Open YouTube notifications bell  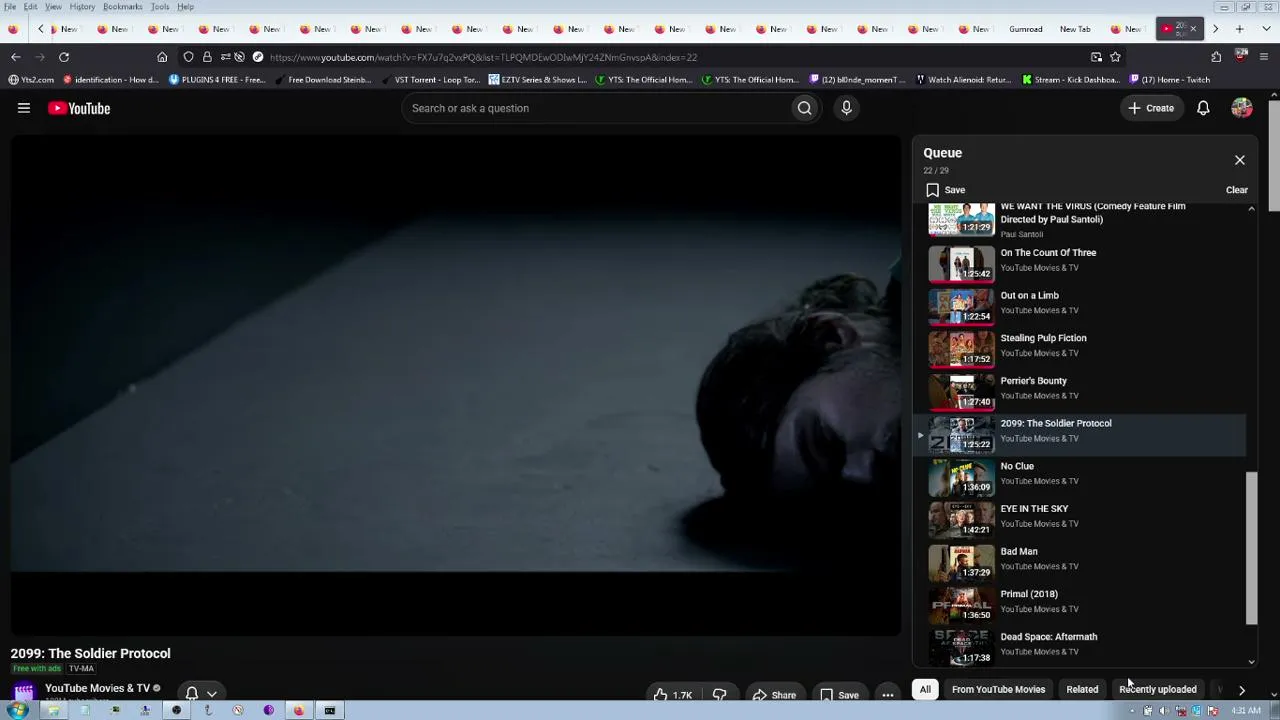(x=1203, y=108)
